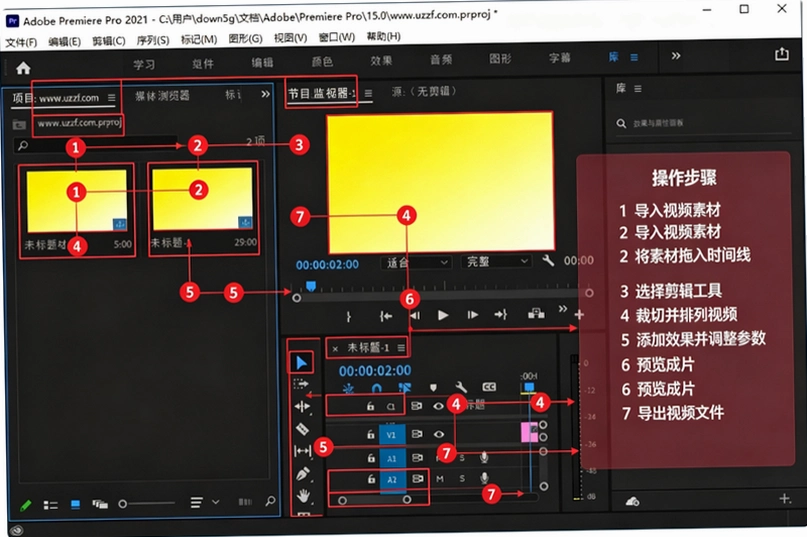Select the Selection tool arrow

302,363
